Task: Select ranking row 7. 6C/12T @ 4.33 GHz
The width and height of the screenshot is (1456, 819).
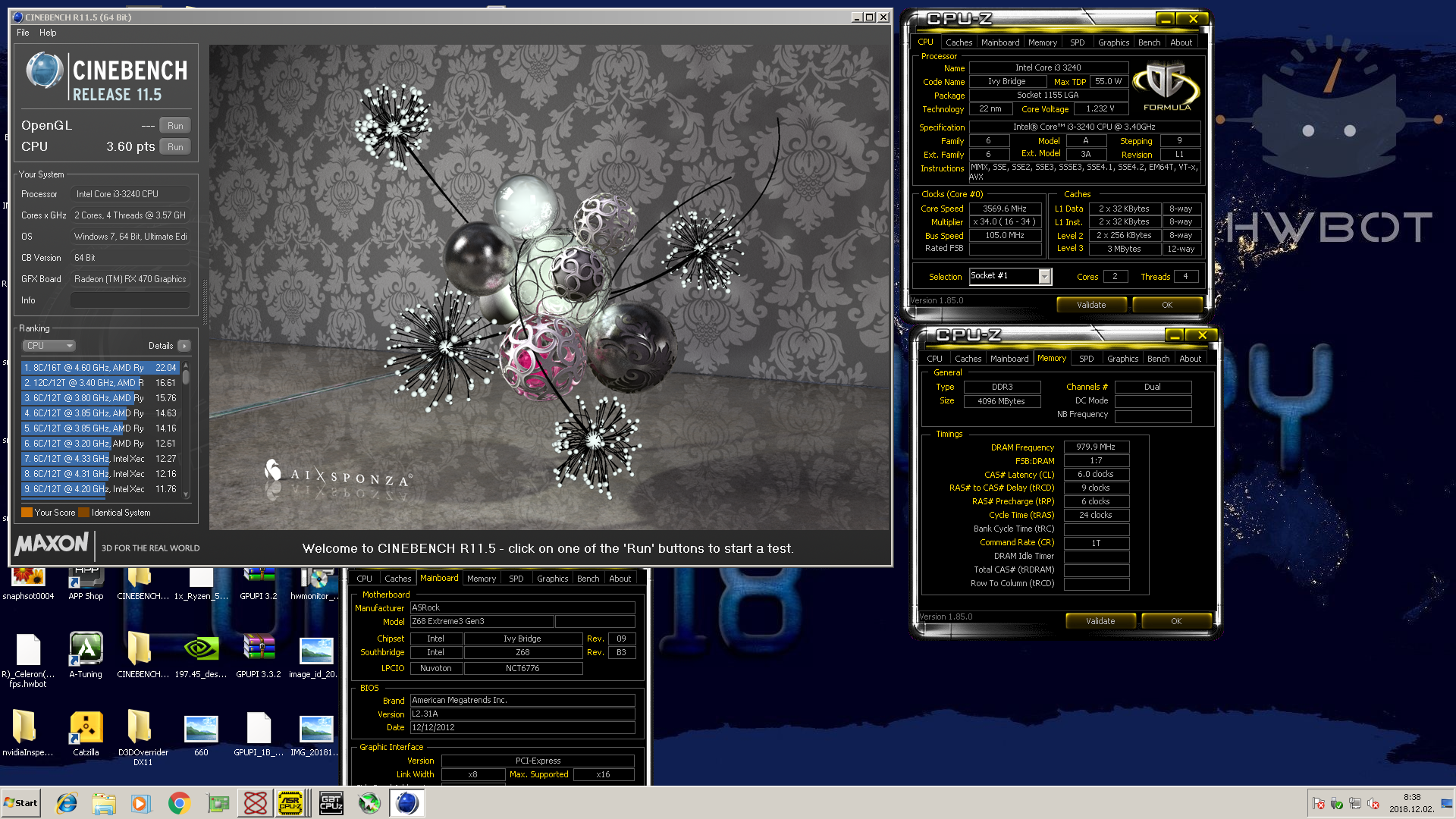Action: coord(100,459)
